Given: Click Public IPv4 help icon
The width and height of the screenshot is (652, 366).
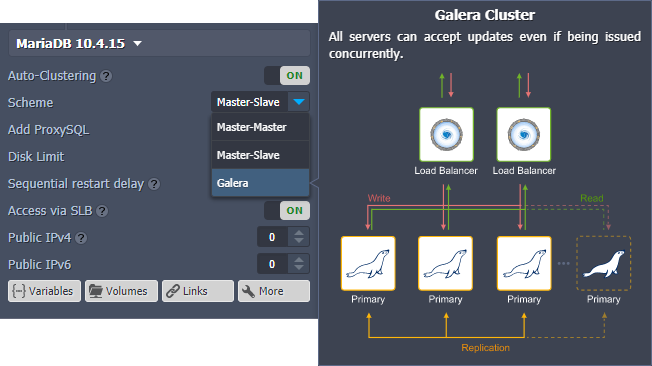Looking at the screenshot, I should [82, 238].
